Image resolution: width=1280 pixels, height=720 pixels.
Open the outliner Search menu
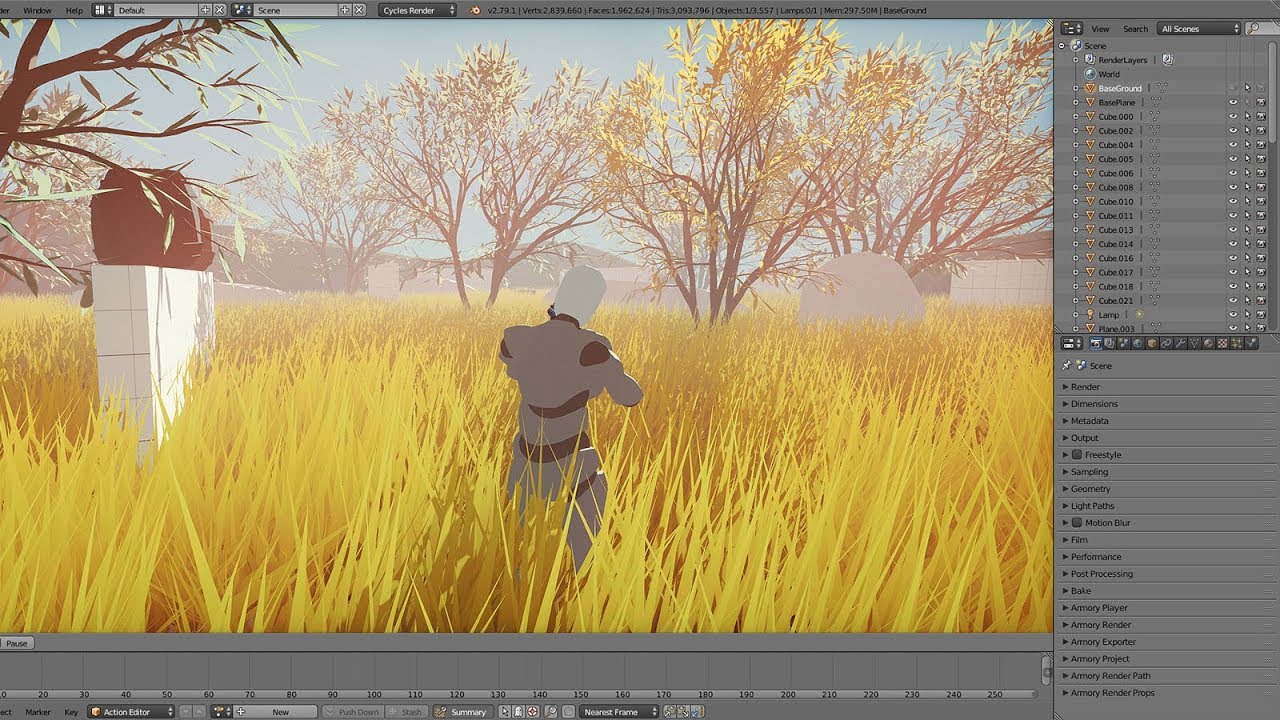click(x=1135, y=29)
